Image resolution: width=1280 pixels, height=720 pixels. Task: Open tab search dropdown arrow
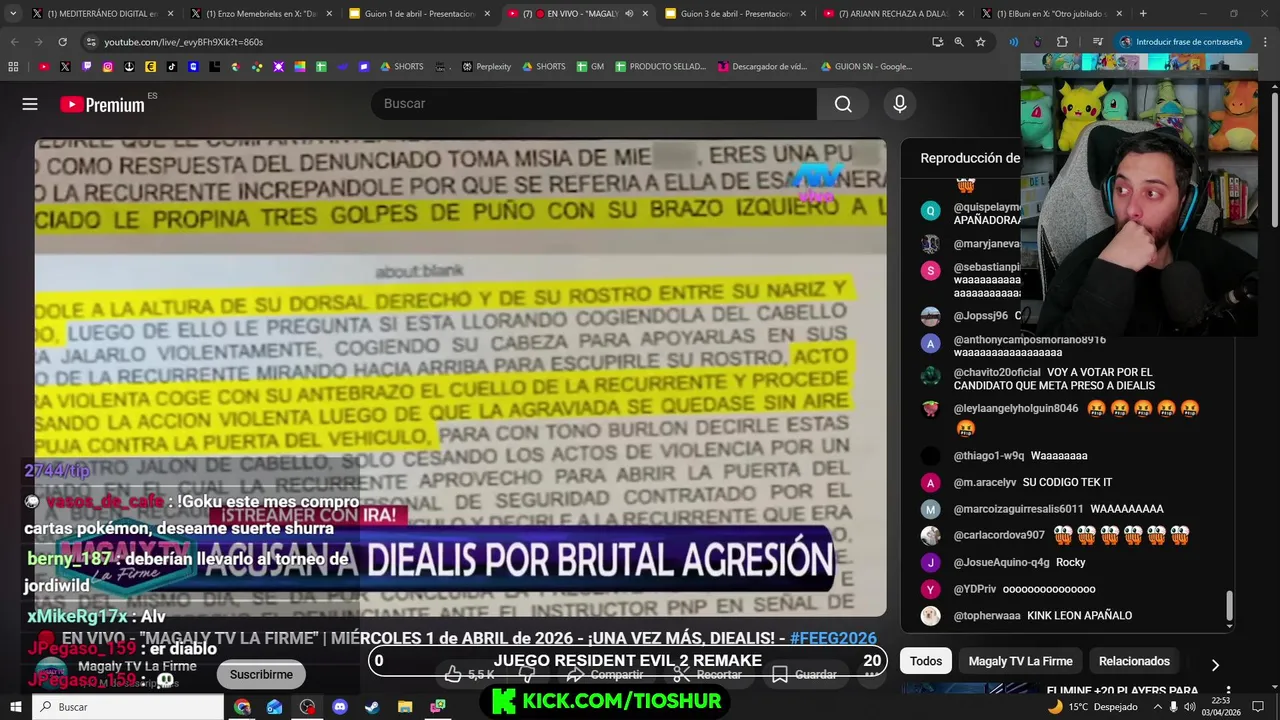click(12, 14)
